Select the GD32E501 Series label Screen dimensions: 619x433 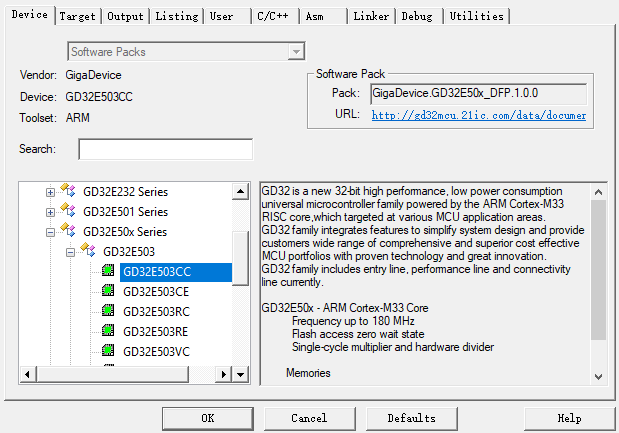point(125,212)
